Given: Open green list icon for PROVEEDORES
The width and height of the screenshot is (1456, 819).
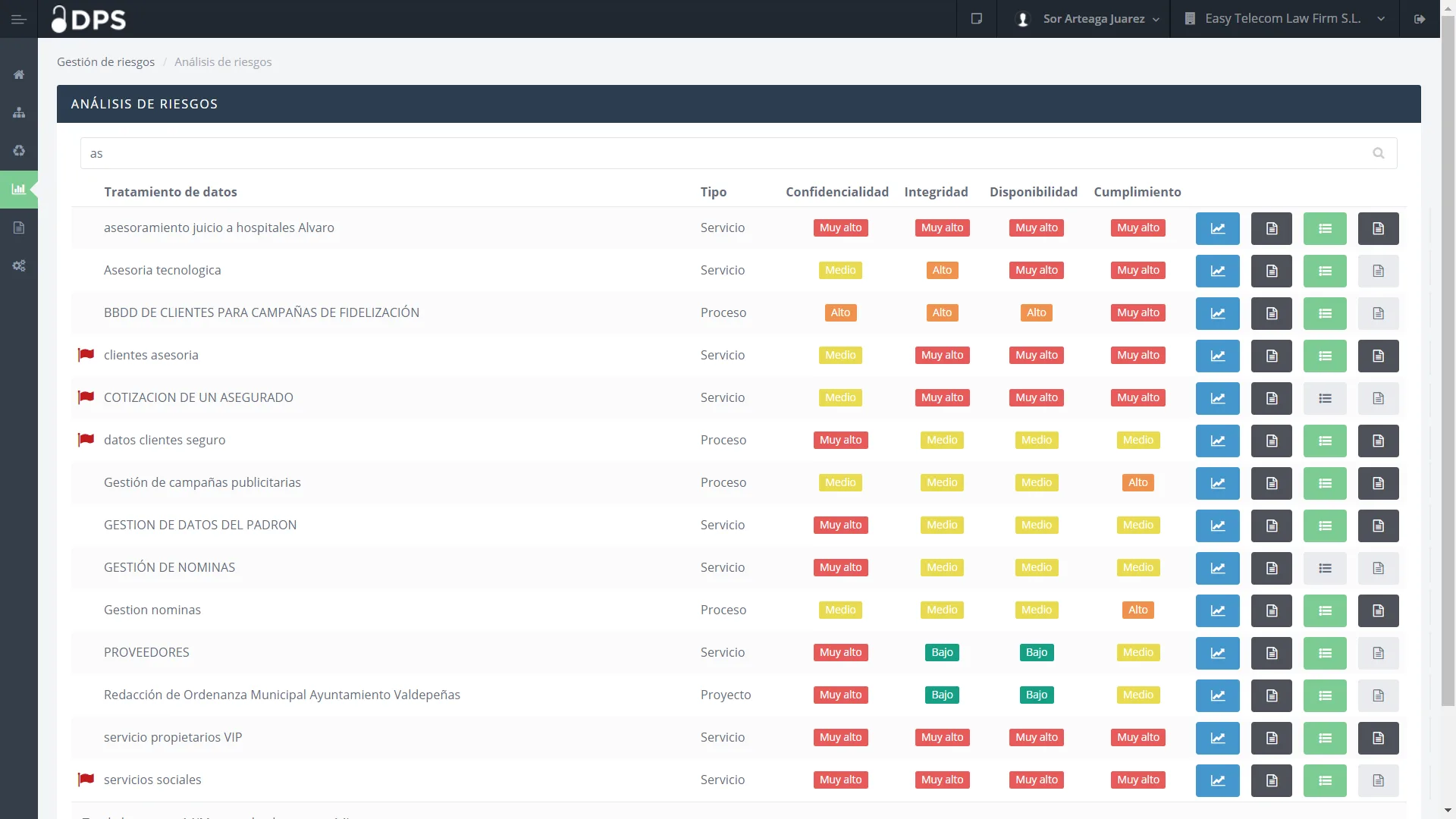Looking at the screenshot, I should coord(1325,653).
